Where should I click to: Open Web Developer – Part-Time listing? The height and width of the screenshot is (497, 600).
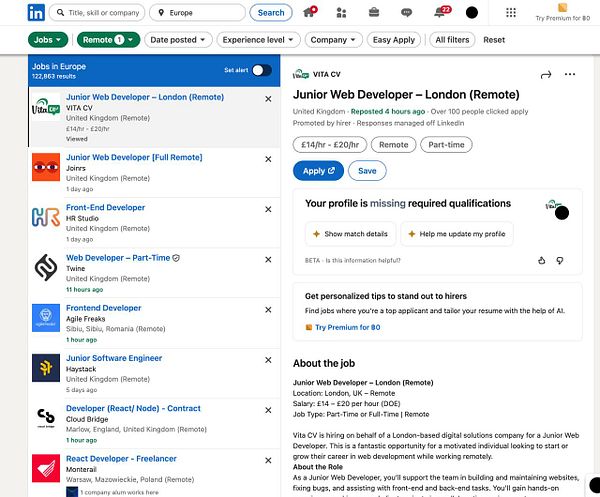click(x=118, y=258)
